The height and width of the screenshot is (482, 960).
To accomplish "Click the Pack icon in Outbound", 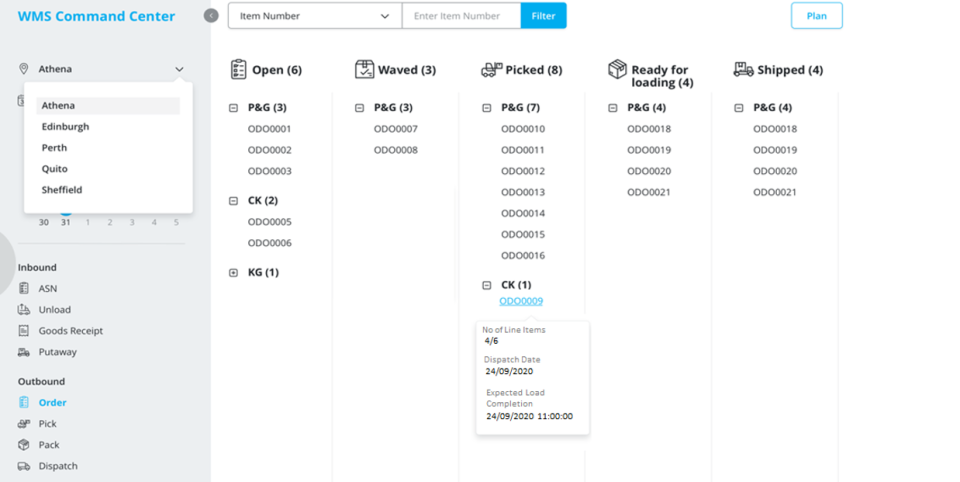I will (x=24, y=445).
